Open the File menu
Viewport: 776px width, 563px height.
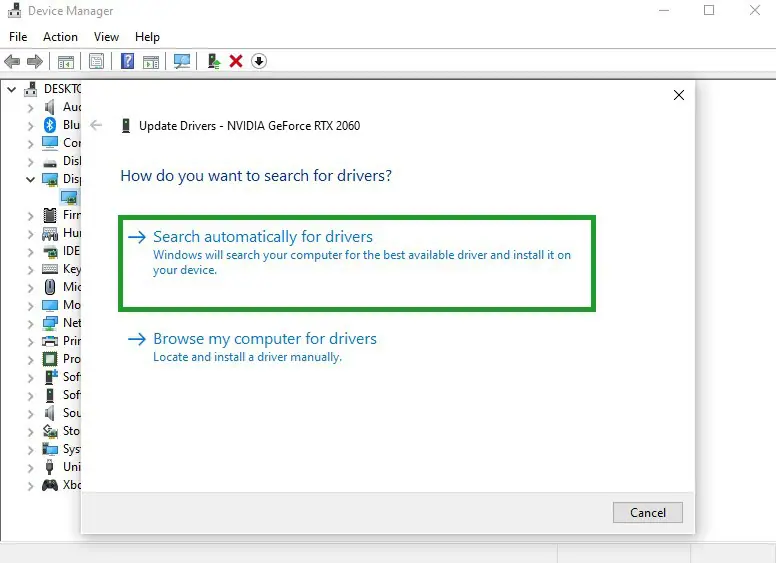18,37
